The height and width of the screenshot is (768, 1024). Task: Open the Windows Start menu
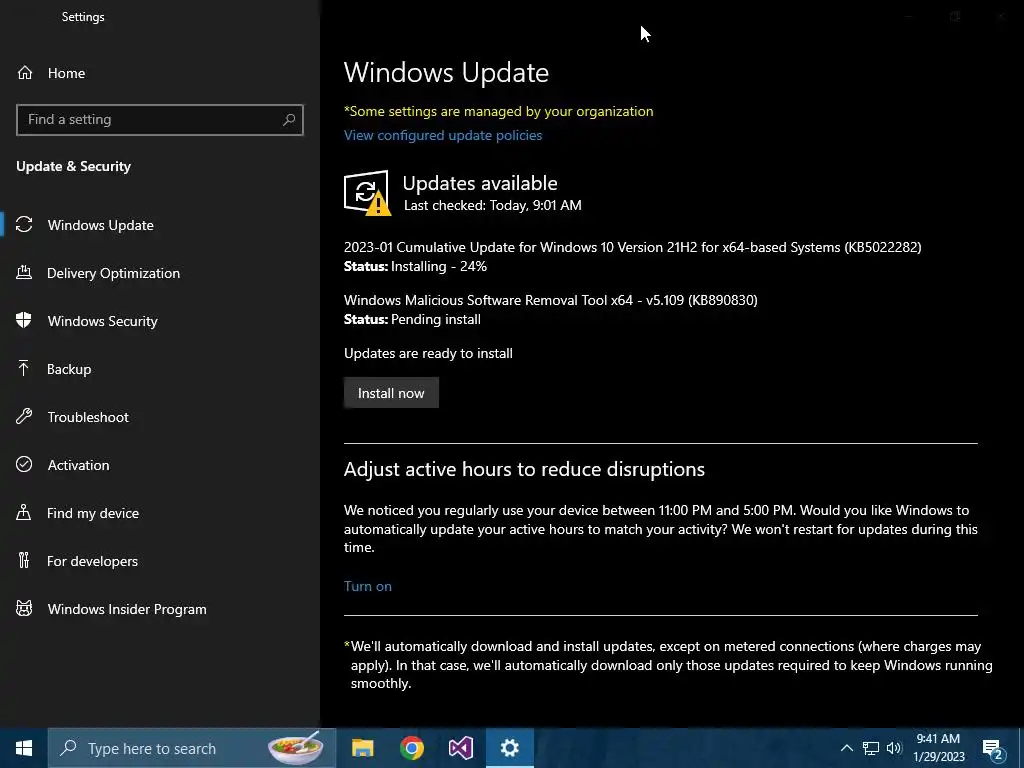click(24, 748)
